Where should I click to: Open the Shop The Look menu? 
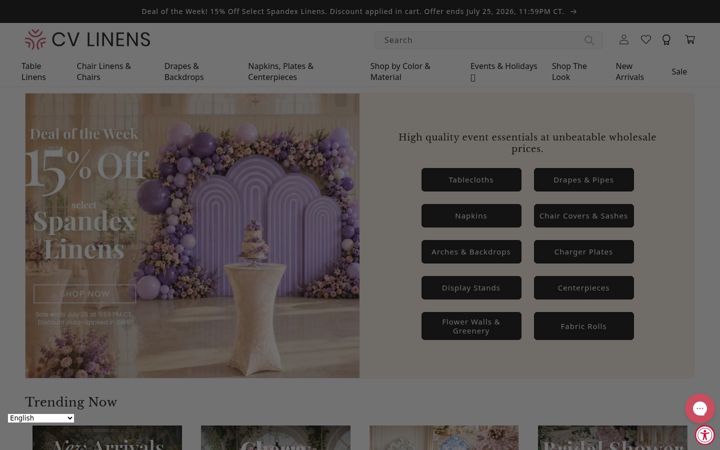tap(569, 72)
